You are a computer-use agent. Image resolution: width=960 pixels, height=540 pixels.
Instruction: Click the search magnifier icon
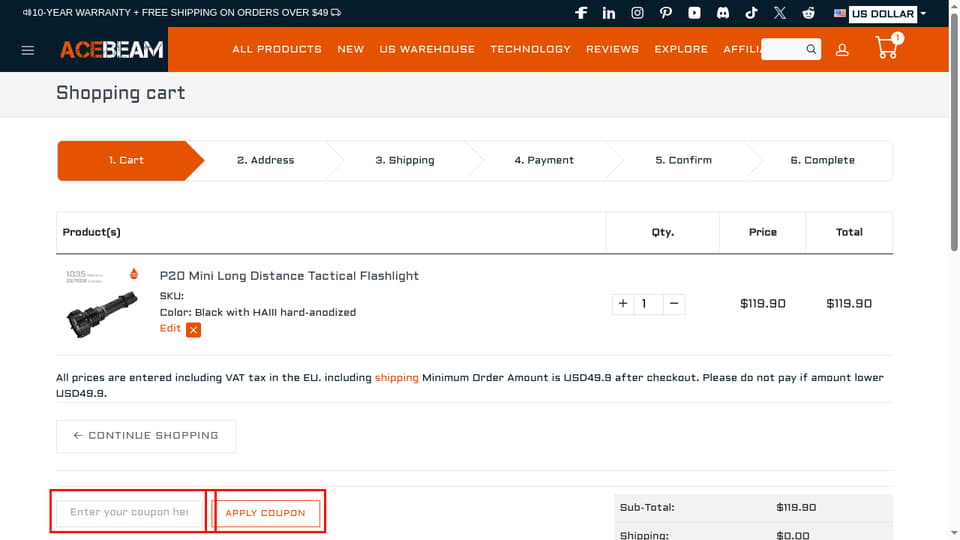[811, 49]
